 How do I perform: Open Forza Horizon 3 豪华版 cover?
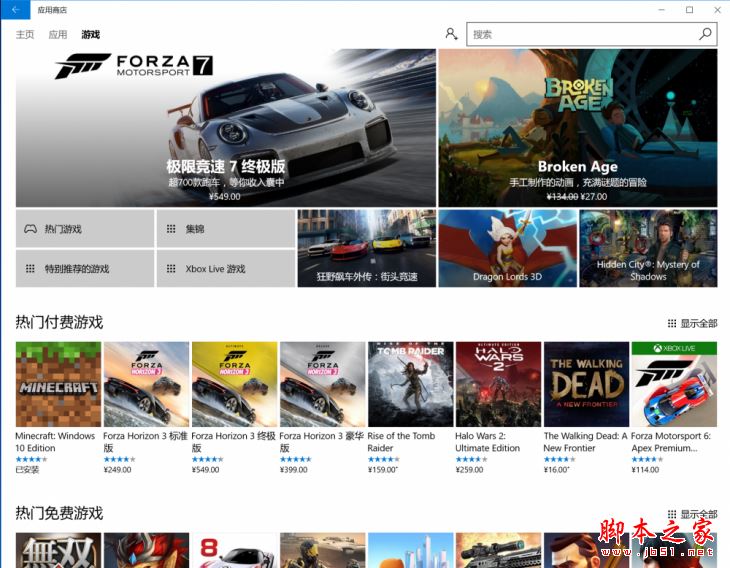[x=322, y=384]
